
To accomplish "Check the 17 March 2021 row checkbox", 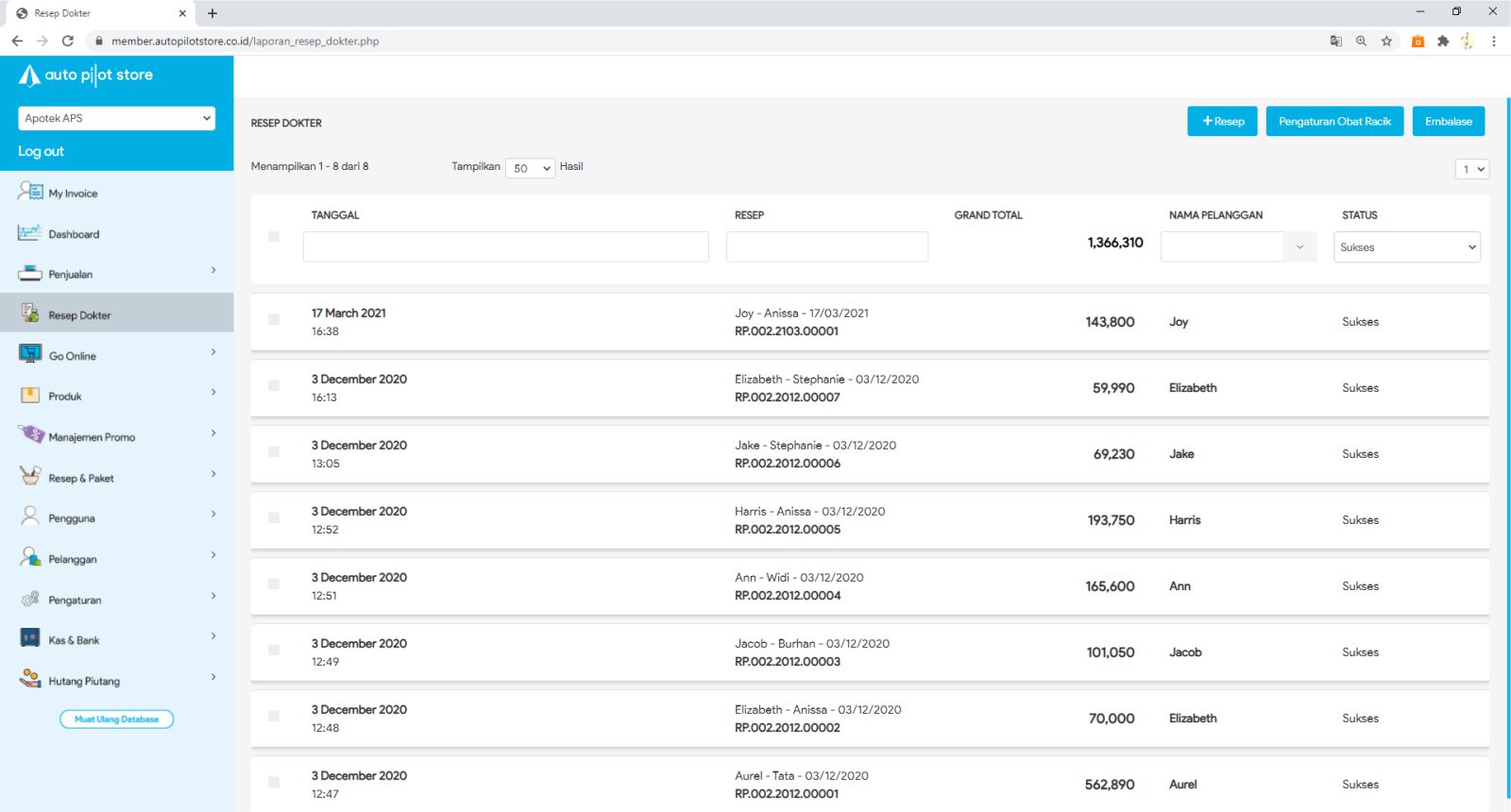I will [274, 320].
